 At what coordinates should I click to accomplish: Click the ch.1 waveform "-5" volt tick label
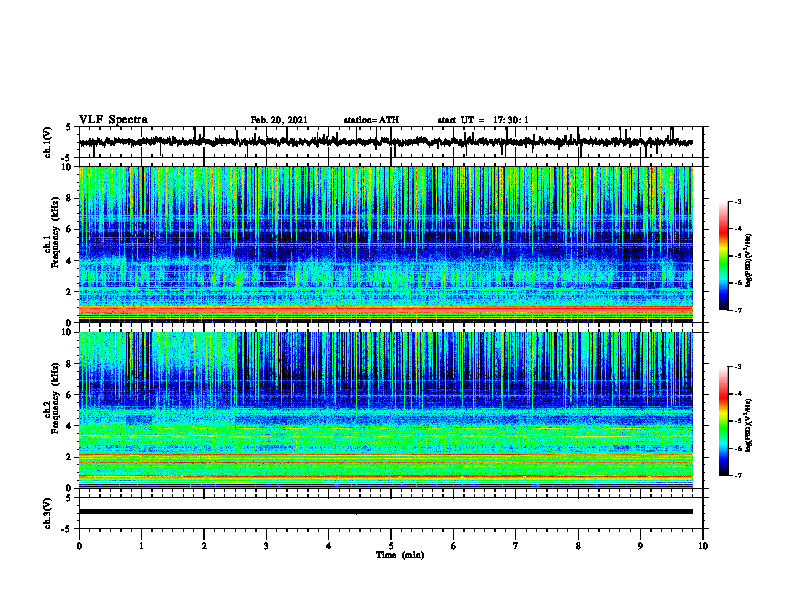pyautogui.click(x=67, y=158)
